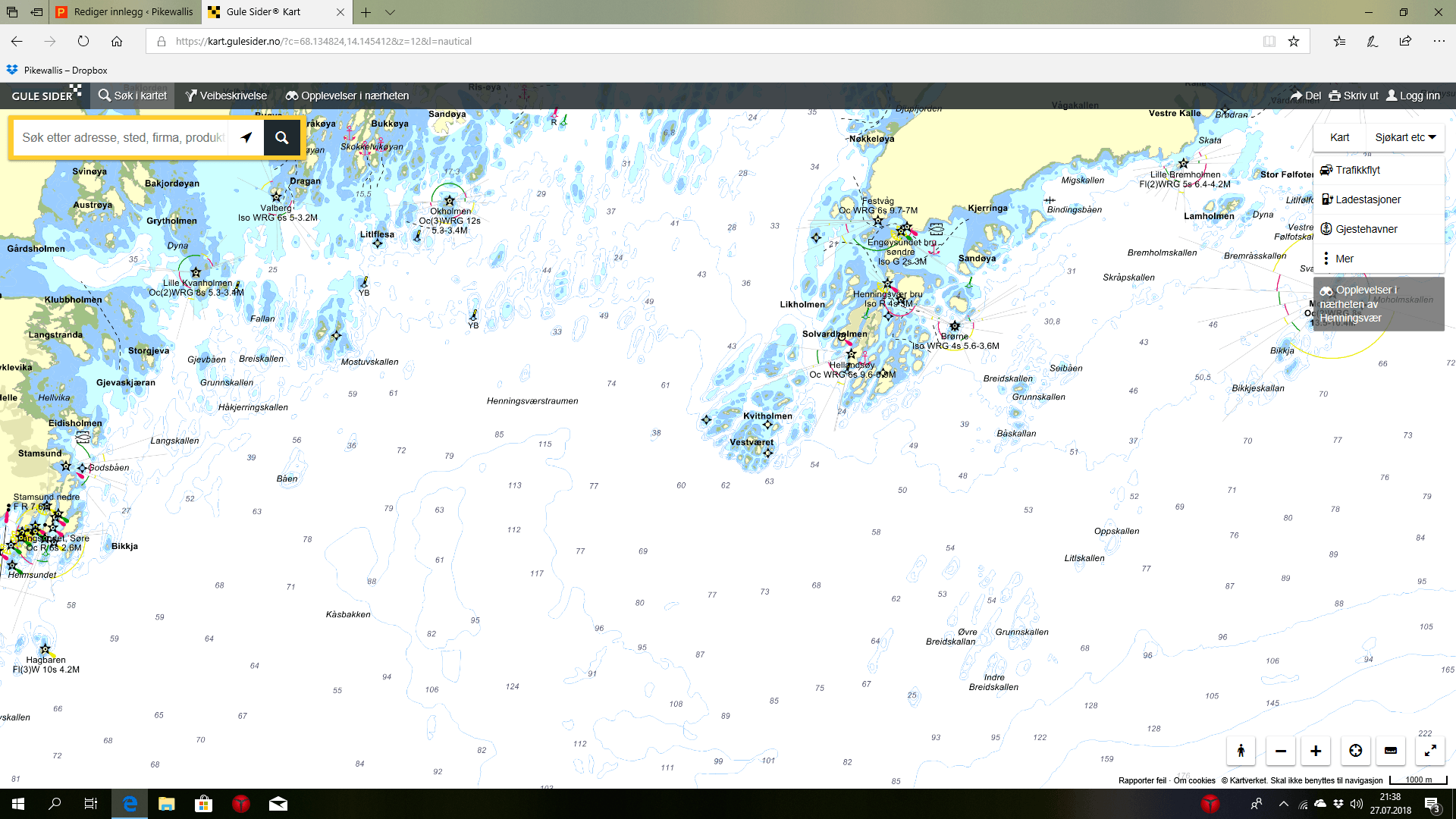Zoom out the map
The image size is (1456, 819).
pyautogui.click(x=1280, y=751)
